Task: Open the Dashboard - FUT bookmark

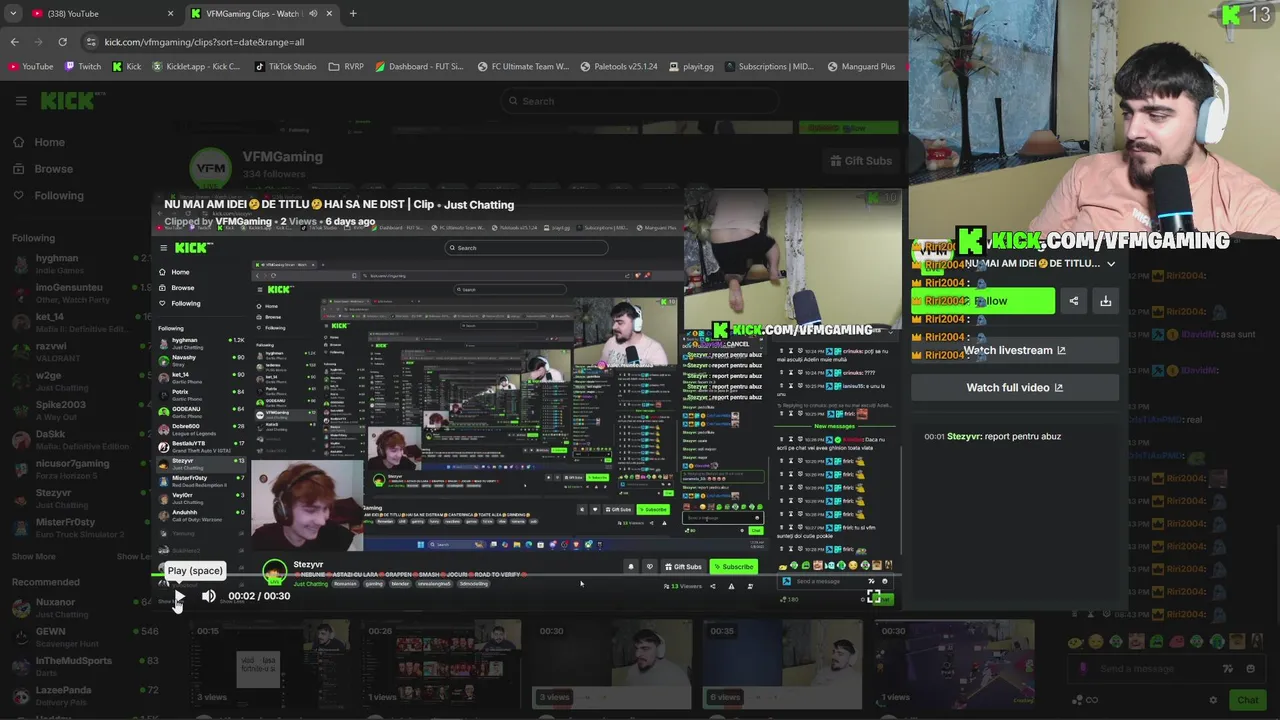Action: point(420,67)
